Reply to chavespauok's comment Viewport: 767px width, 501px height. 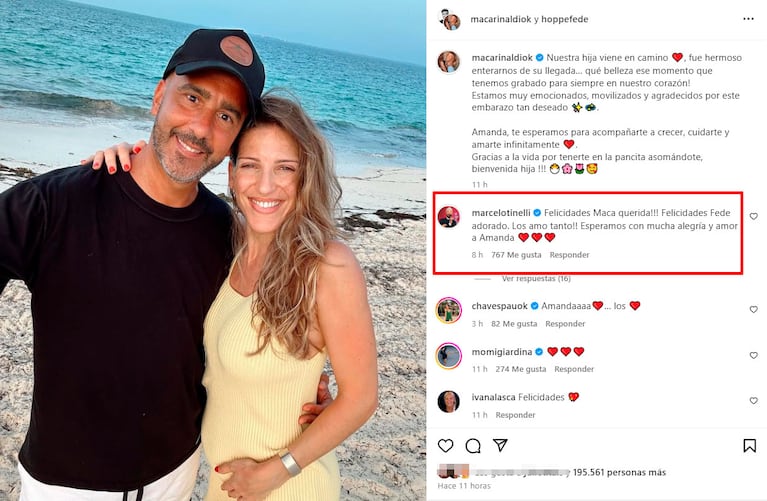(x=565, y=324)
